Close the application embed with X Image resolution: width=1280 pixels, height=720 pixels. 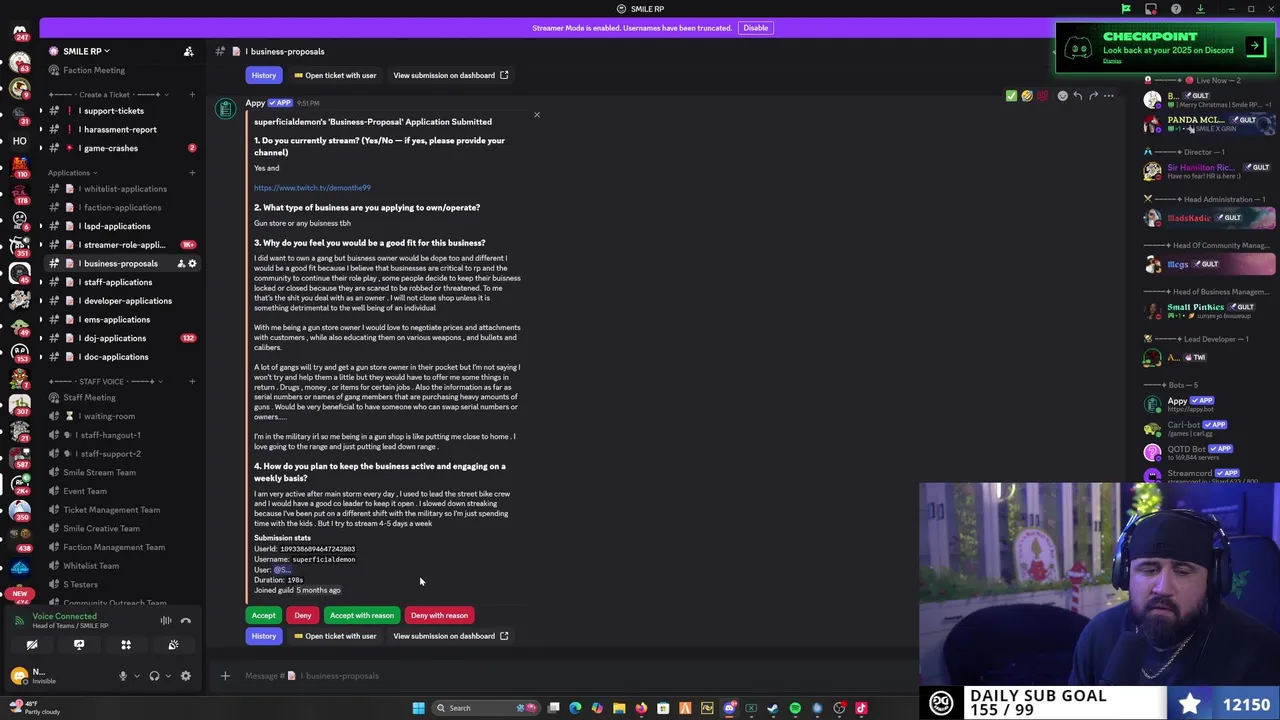536,115
